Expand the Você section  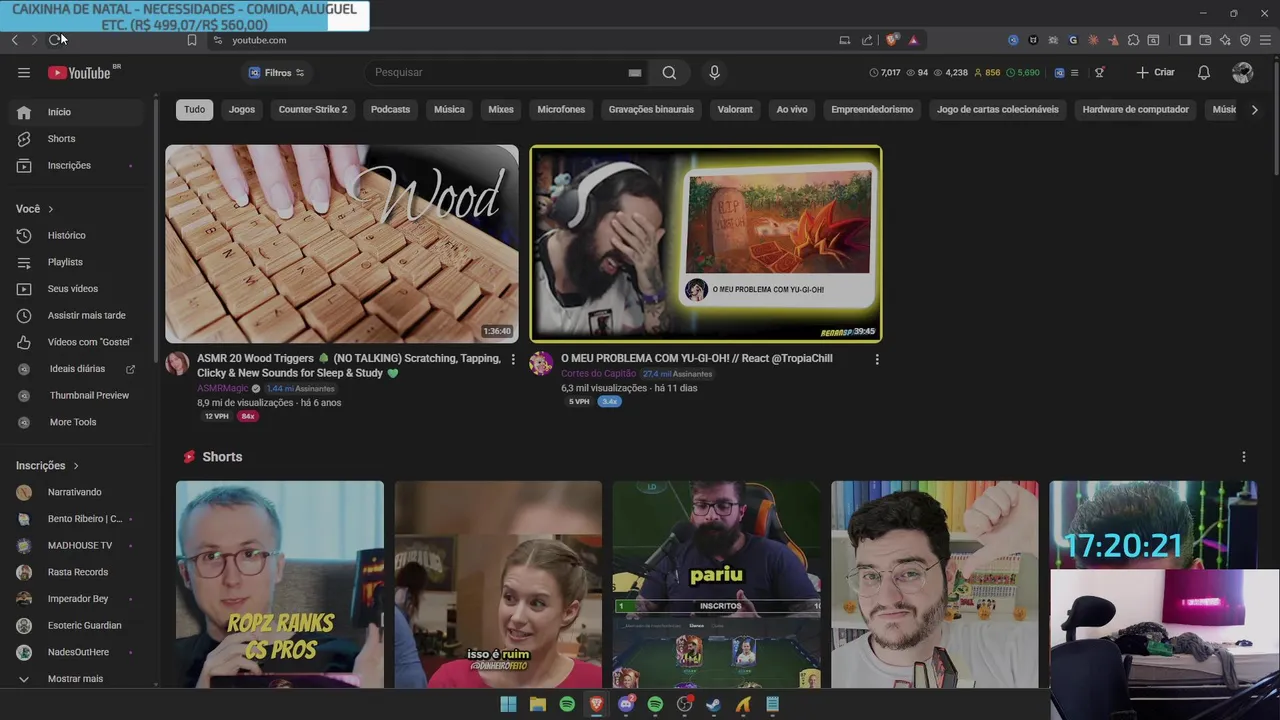pos(35,209)
